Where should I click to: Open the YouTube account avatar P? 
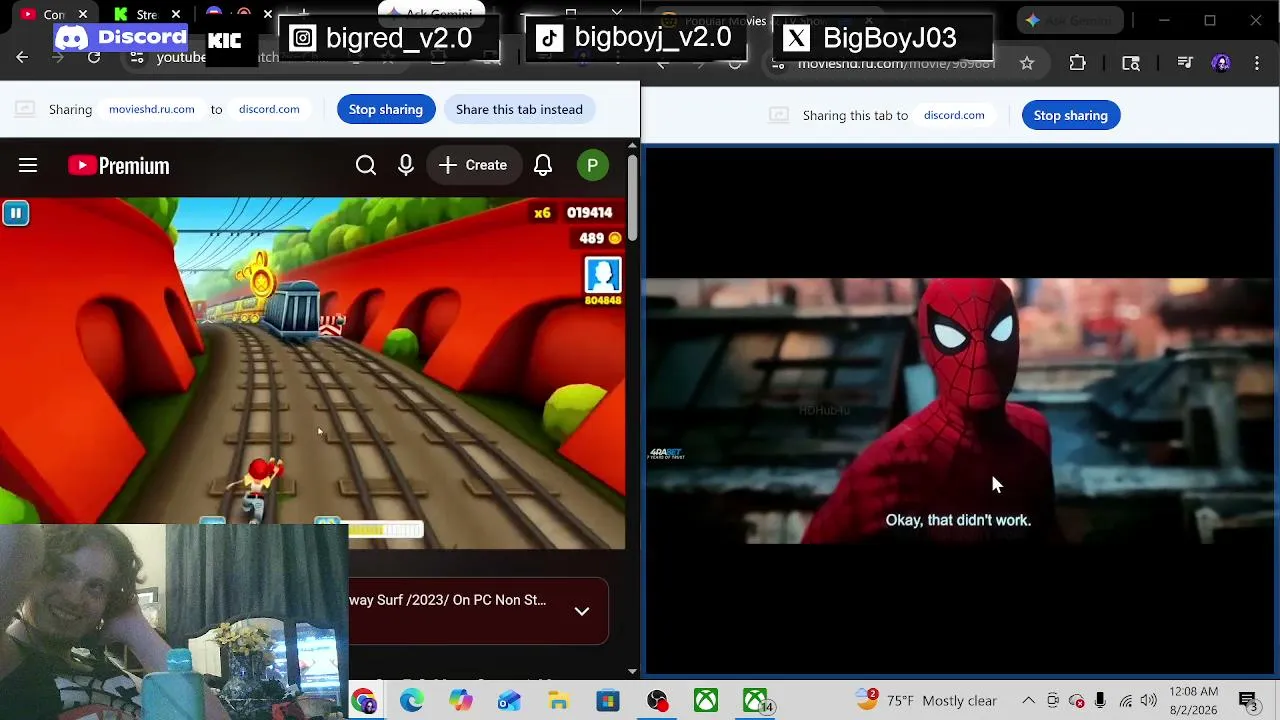593,165
